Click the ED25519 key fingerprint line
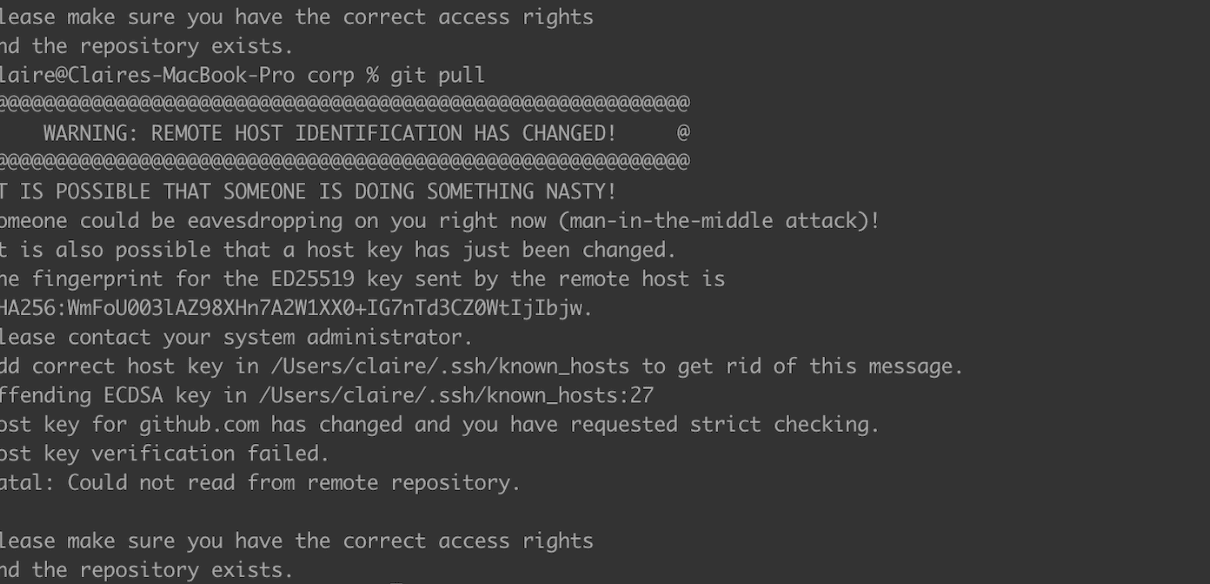Viewport: 1210px width, 584px height. coord(362,279)
